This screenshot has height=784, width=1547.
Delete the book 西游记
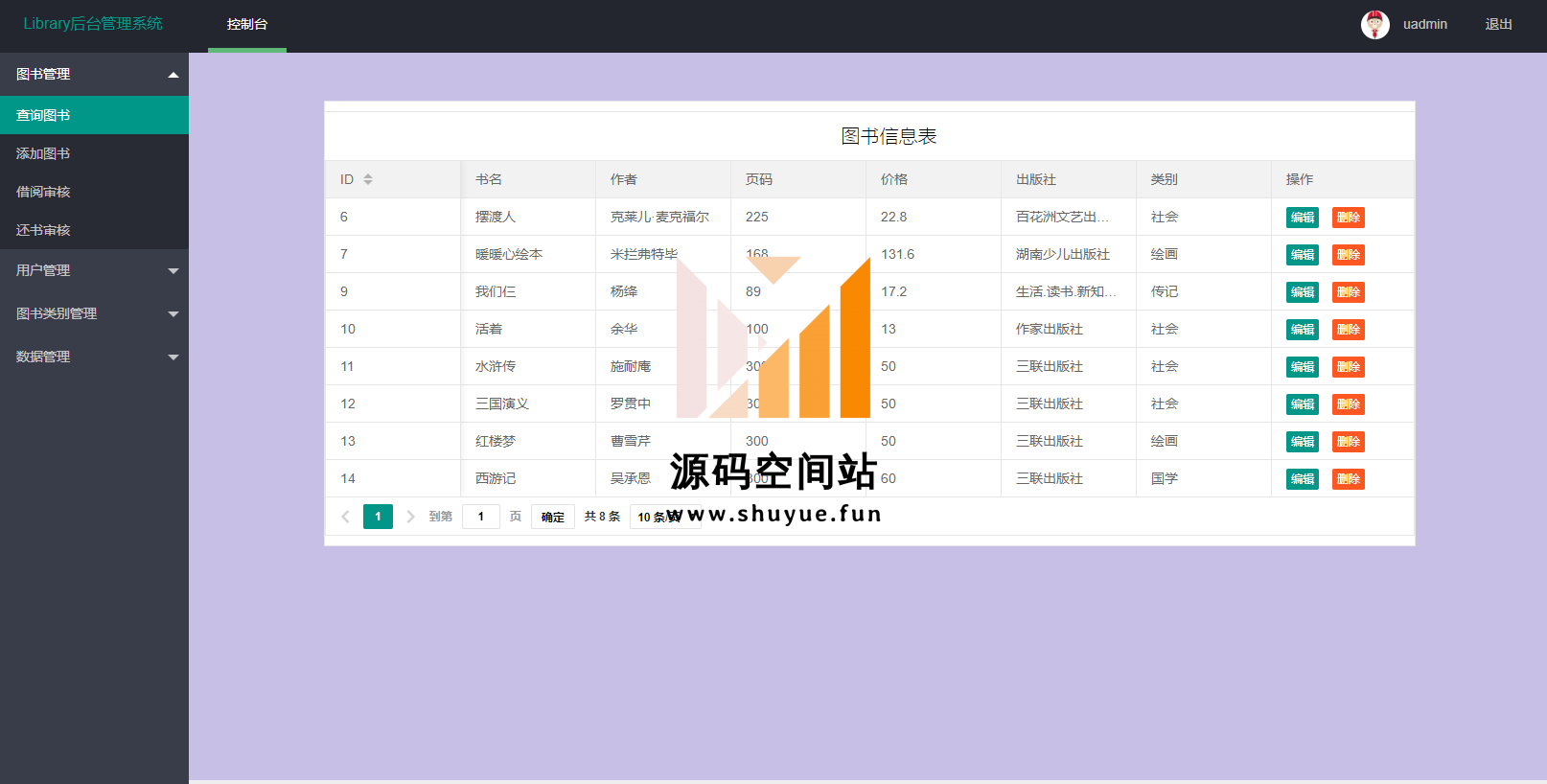(x=1349, y=479)
